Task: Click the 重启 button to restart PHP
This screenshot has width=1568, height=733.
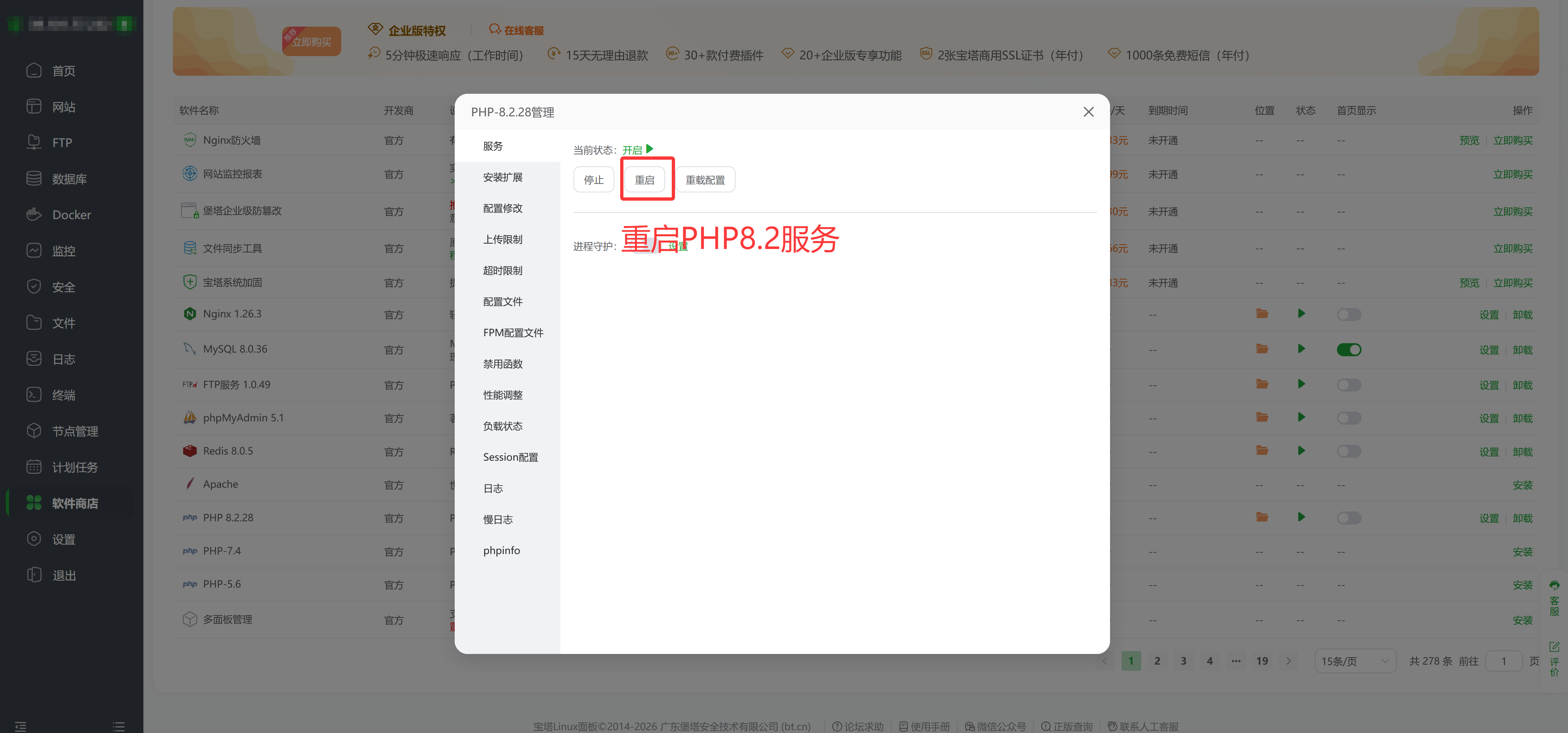Action: click(x=645, y=179)
